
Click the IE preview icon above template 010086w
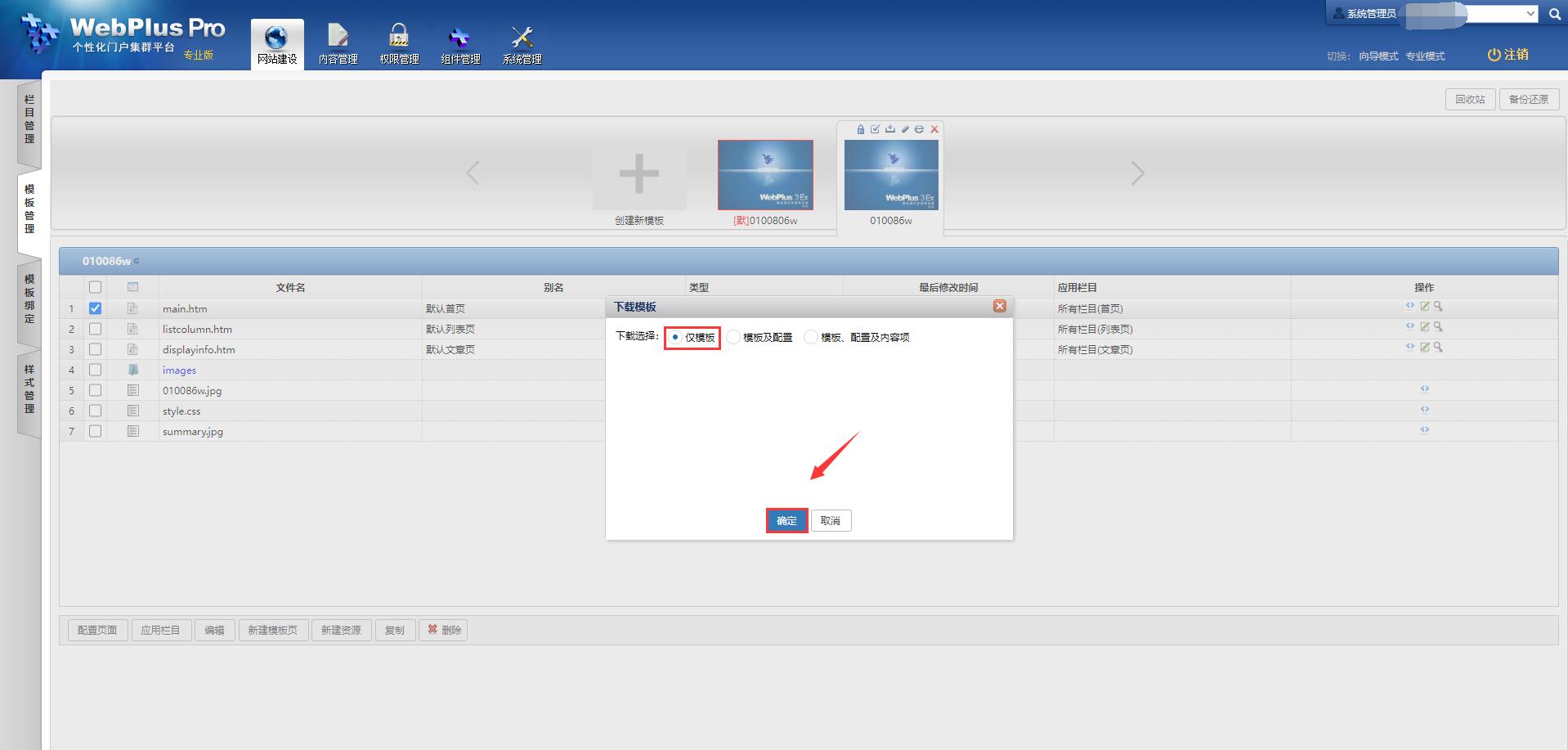(x=919, y=129)
